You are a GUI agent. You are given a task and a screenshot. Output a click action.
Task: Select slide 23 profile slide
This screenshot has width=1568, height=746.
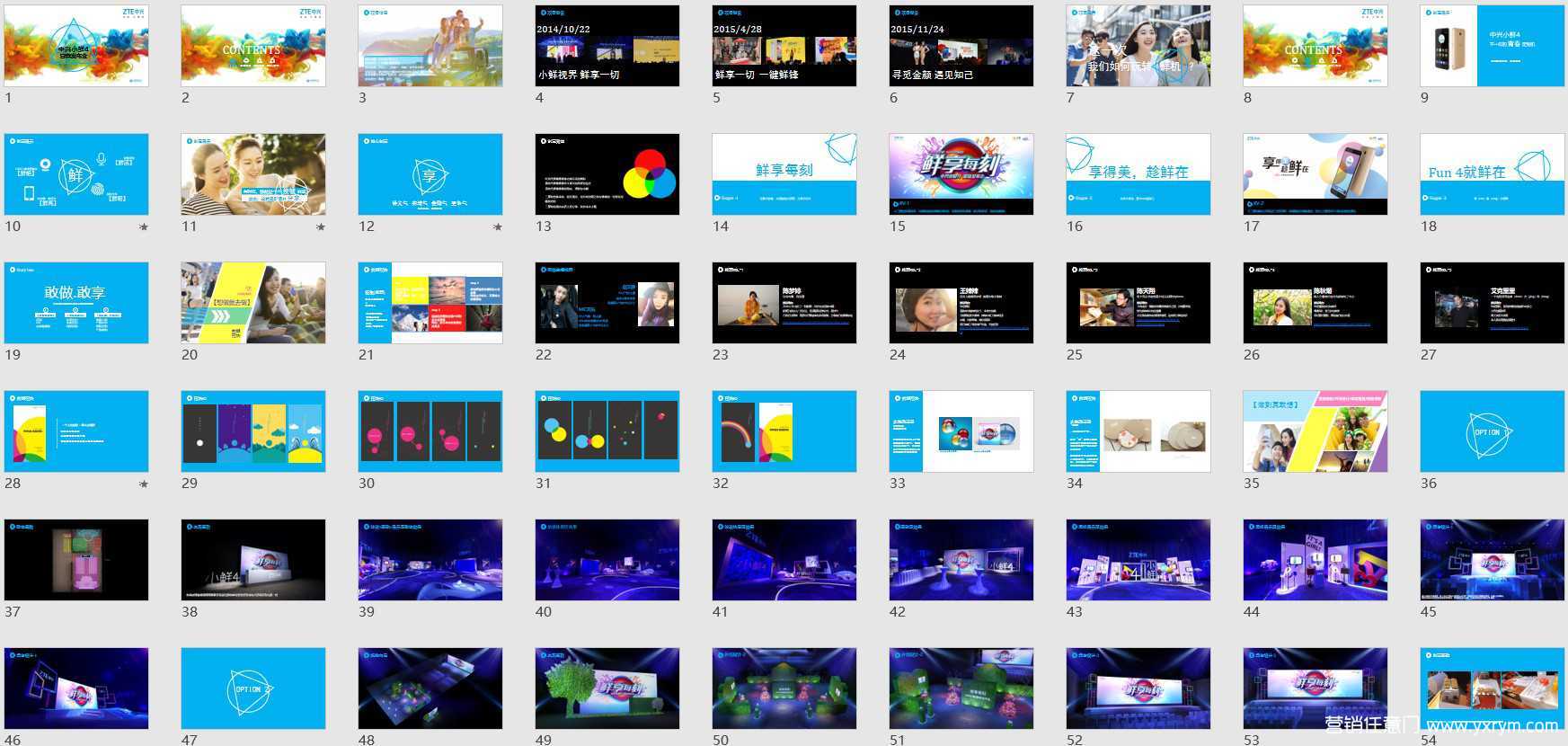[x=784, y=303]
